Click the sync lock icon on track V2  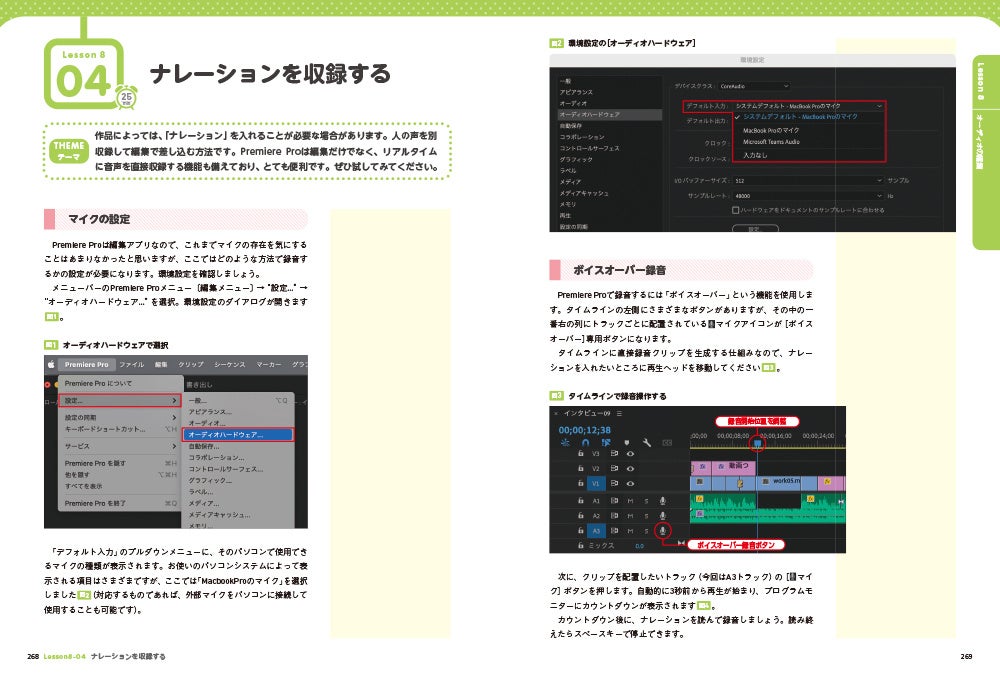point(614,469)
